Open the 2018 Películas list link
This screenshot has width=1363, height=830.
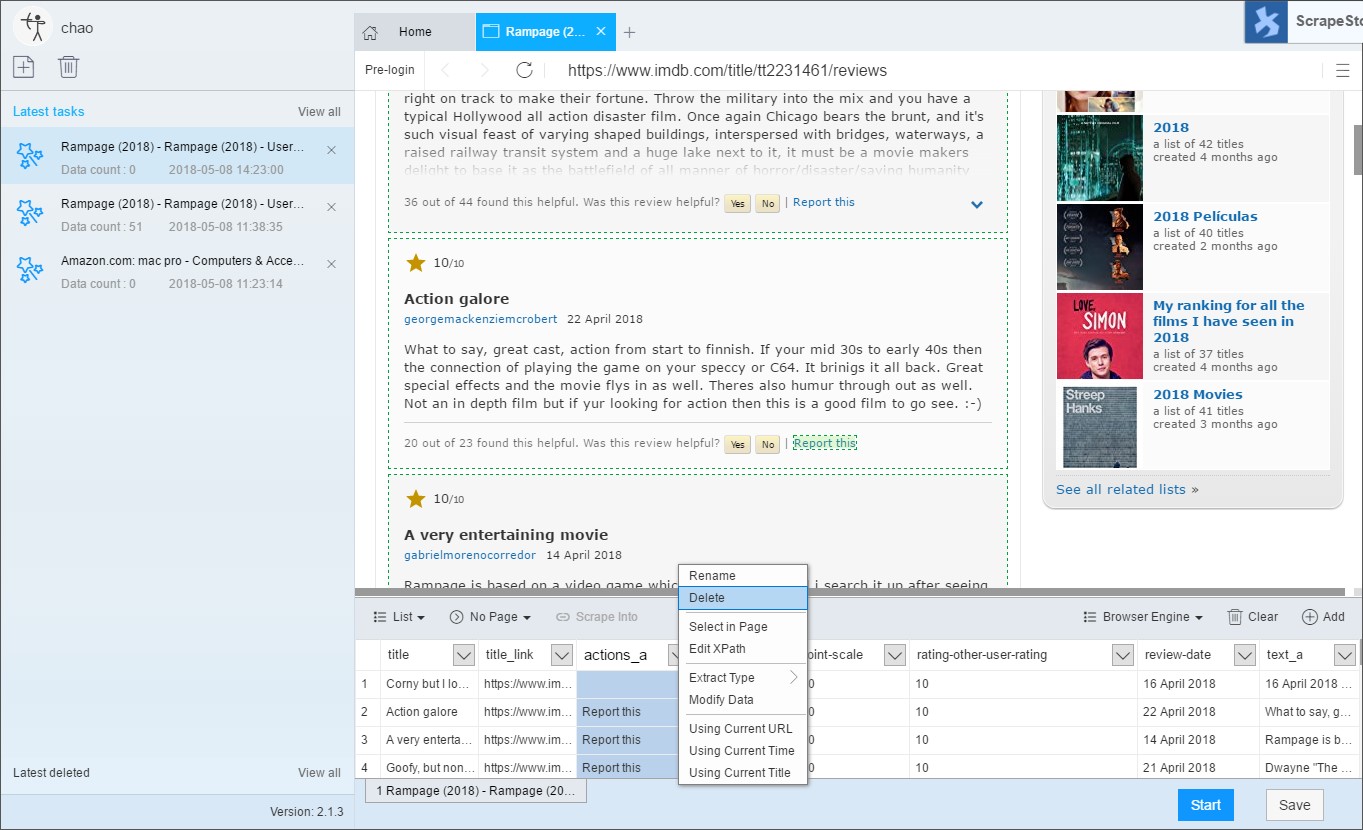click(1205, 216)
